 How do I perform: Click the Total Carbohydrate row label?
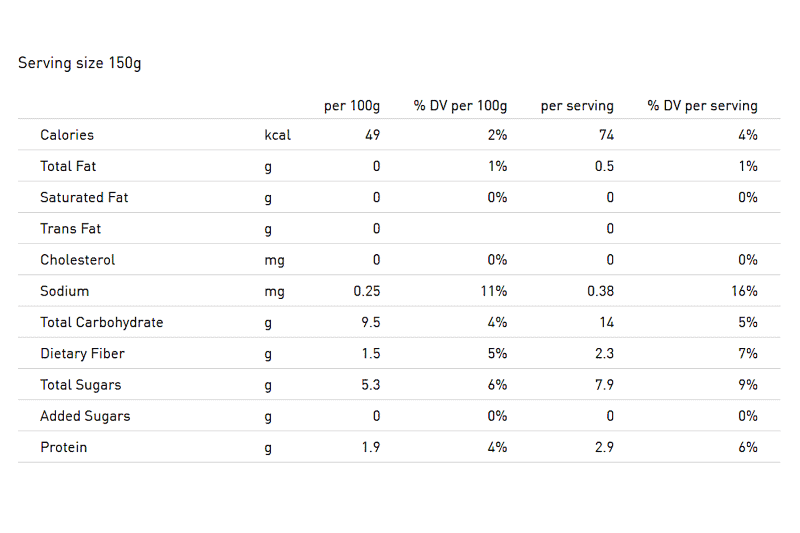coord(101,322)
